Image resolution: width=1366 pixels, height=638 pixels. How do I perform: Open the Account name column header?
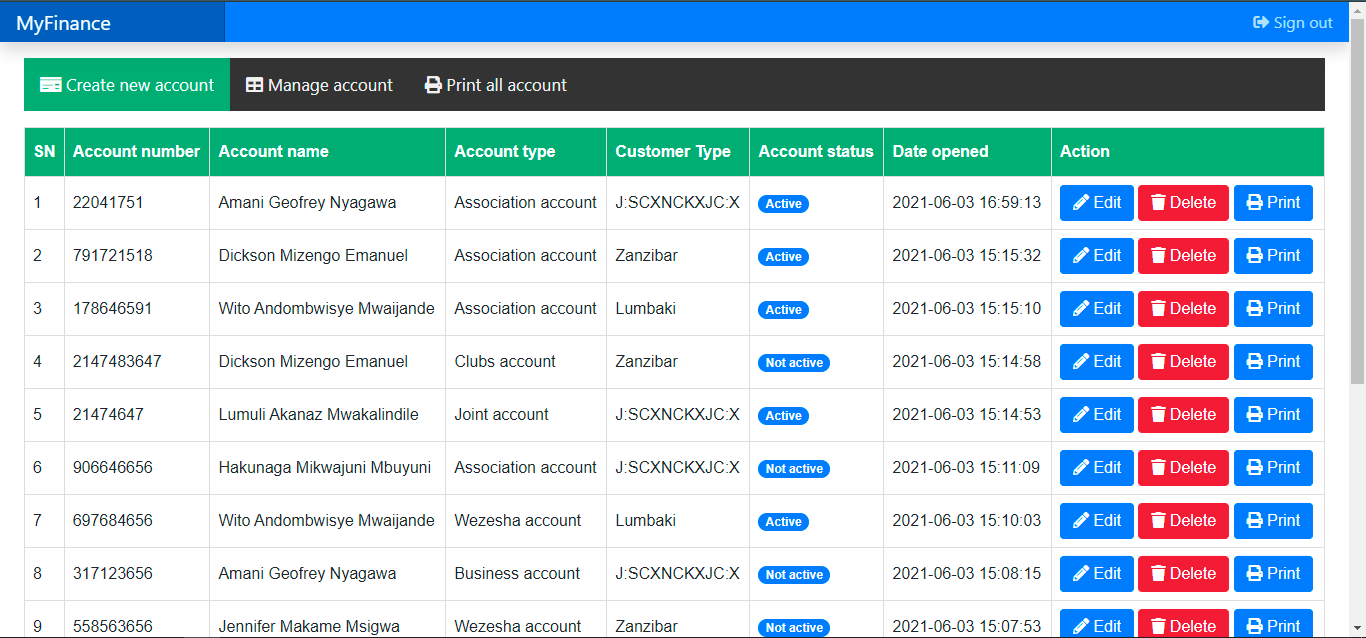(x=273, y=151)
